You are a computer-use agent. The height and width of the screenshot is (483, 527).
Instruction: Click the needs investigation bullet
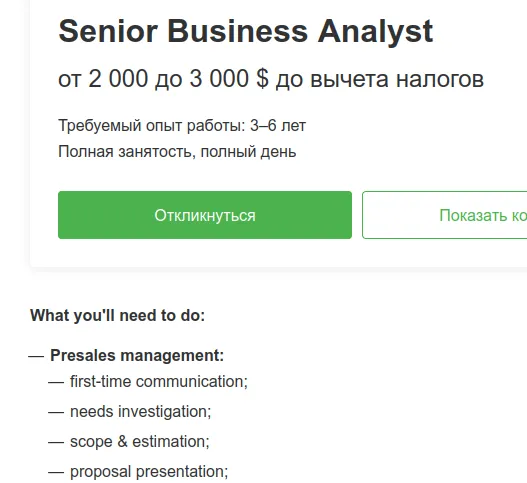140,411
